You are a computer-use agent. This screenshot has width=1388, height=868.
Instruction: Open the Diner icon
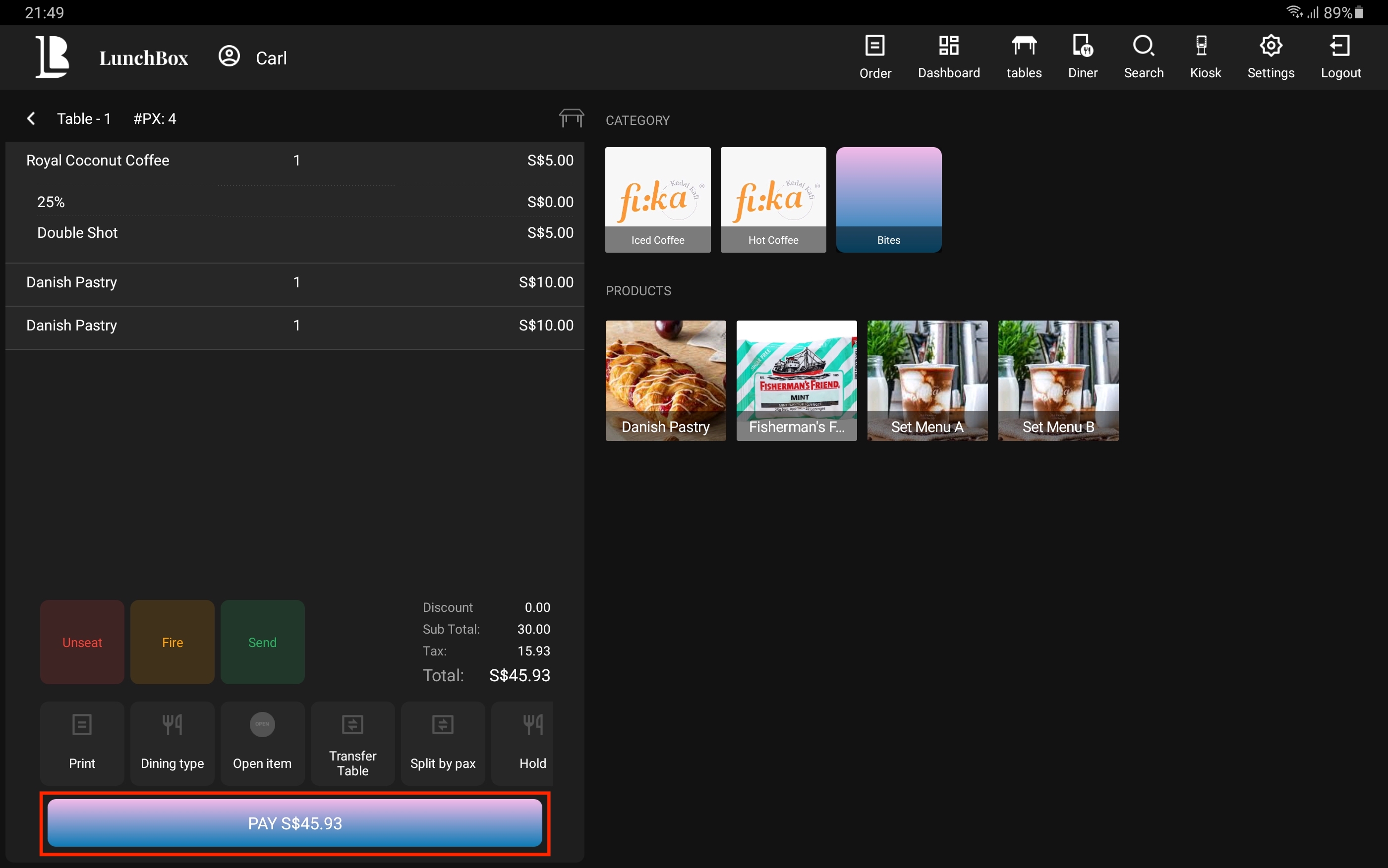click(x=1082, y=56)
